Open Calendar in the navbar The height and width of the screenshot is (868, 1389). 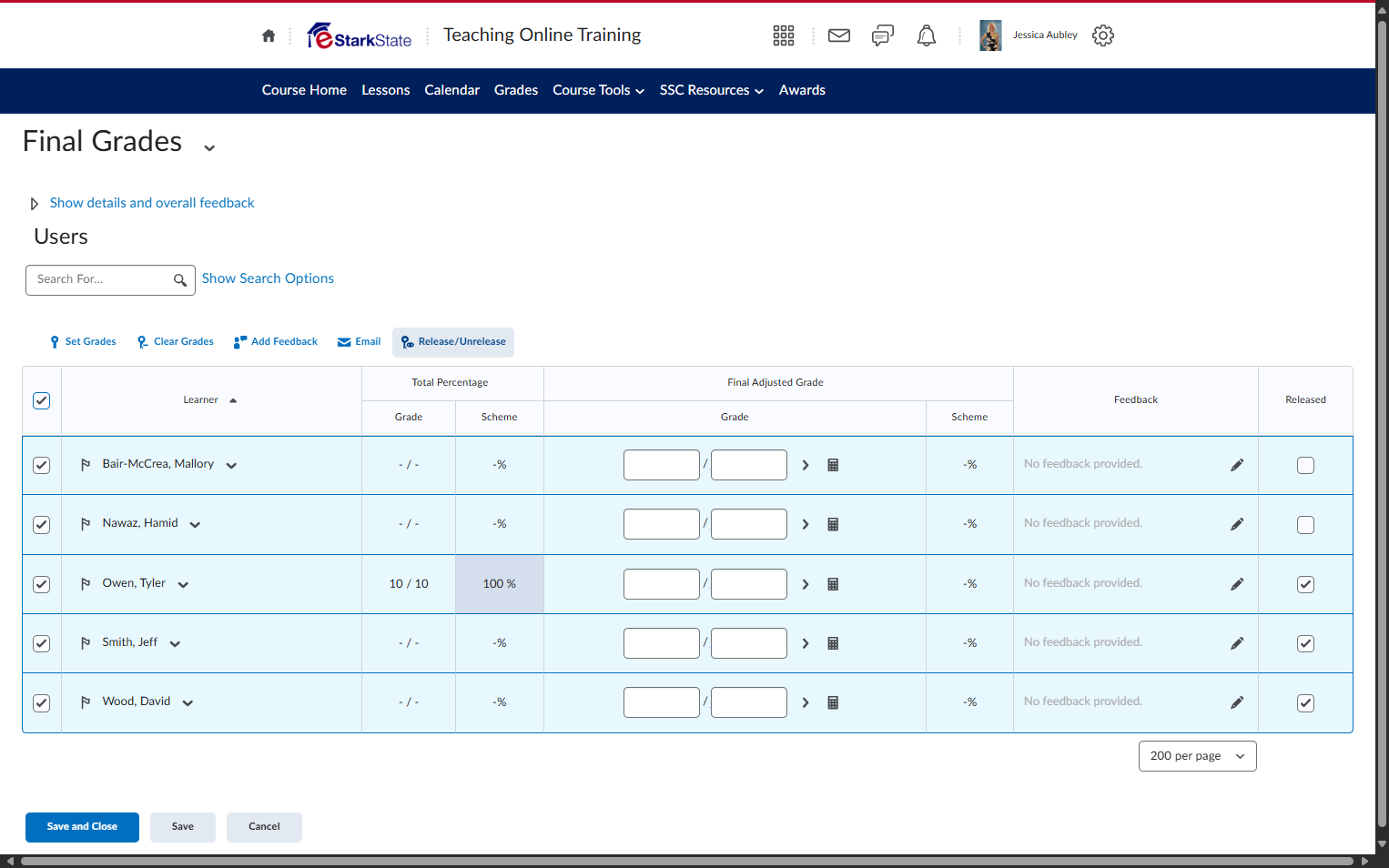tap(452, 90)
